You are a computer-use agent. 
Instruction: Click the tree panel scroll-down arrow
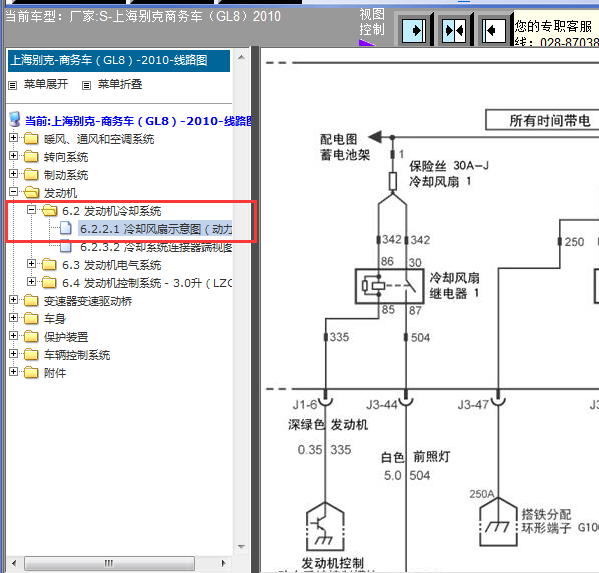[x=241, y=547]
